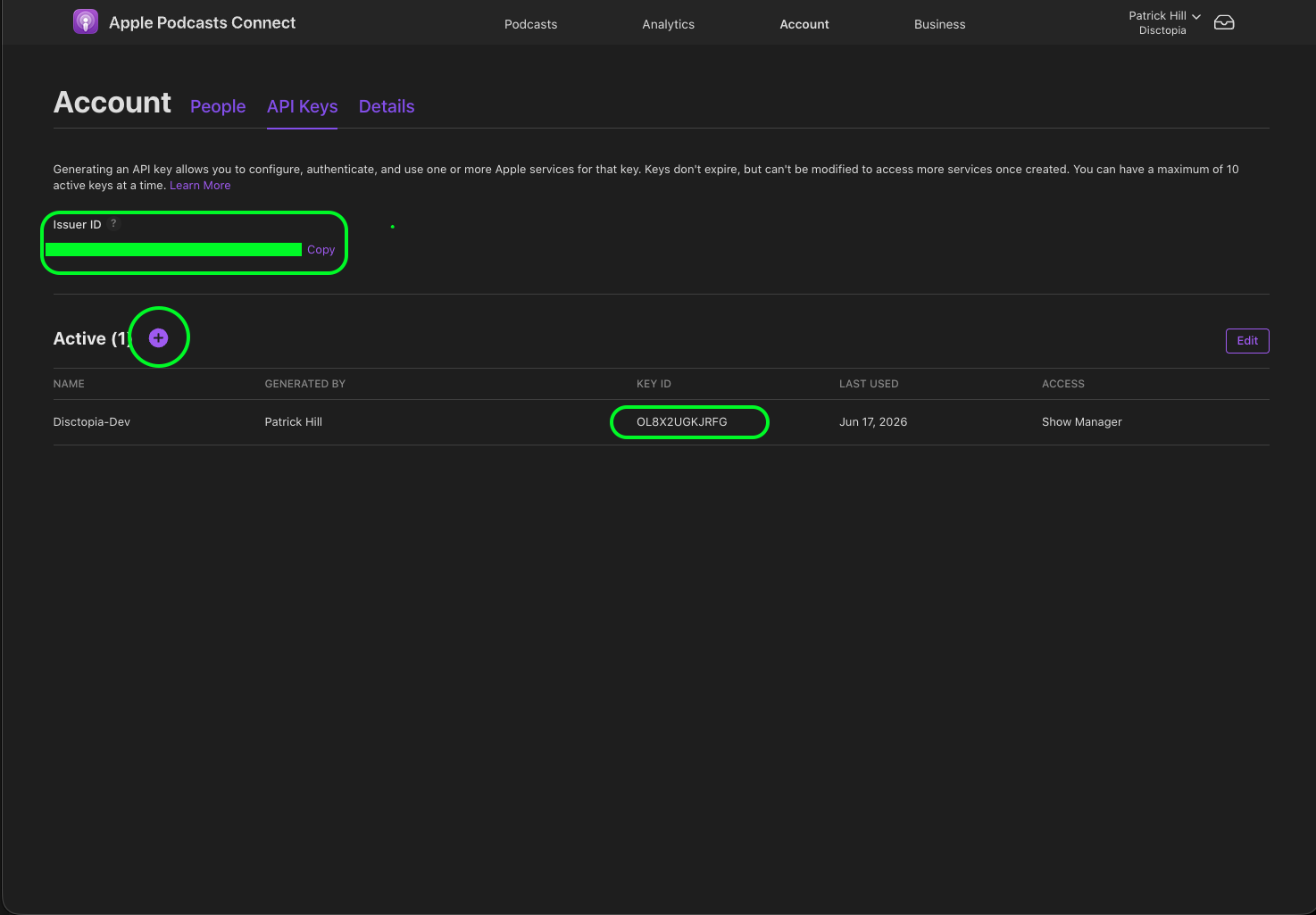Screen dimensions: 1316x915
Task: Open the inbox tray icon
Action: tap(1224, 22)
